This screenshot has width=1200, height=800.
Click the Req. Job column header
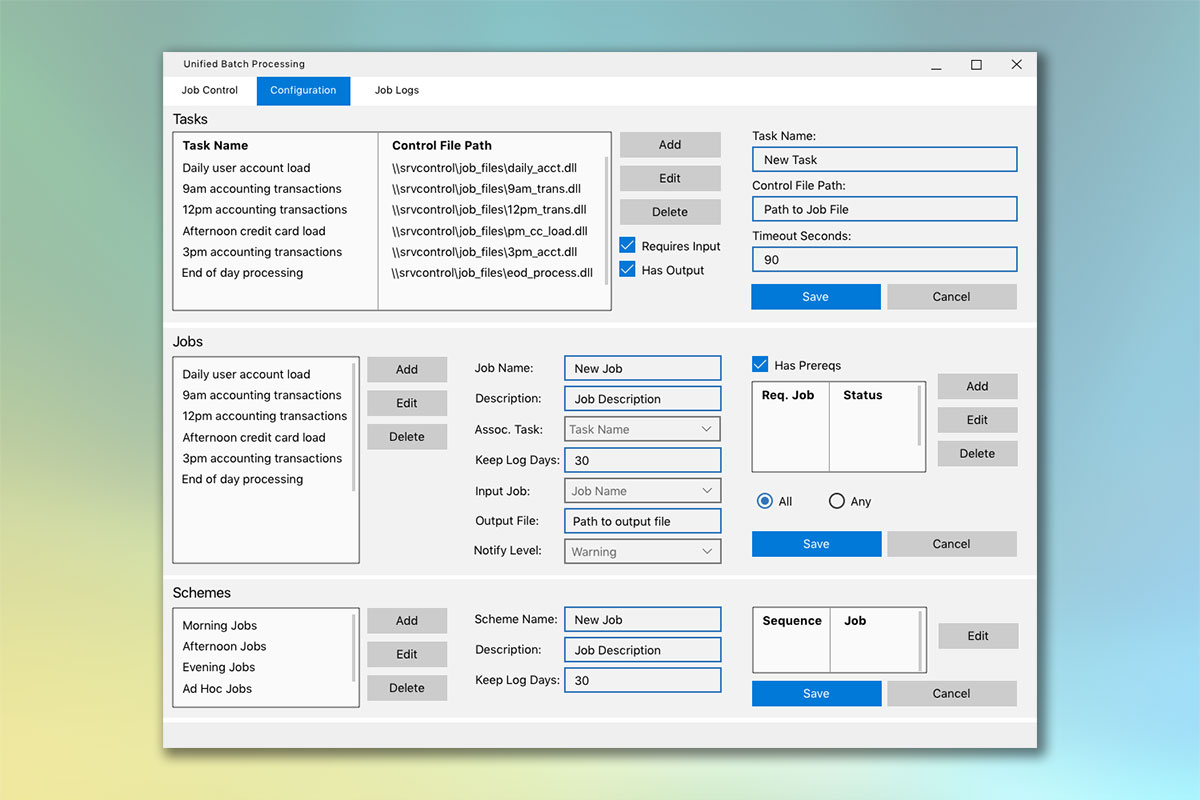(788, 395)
